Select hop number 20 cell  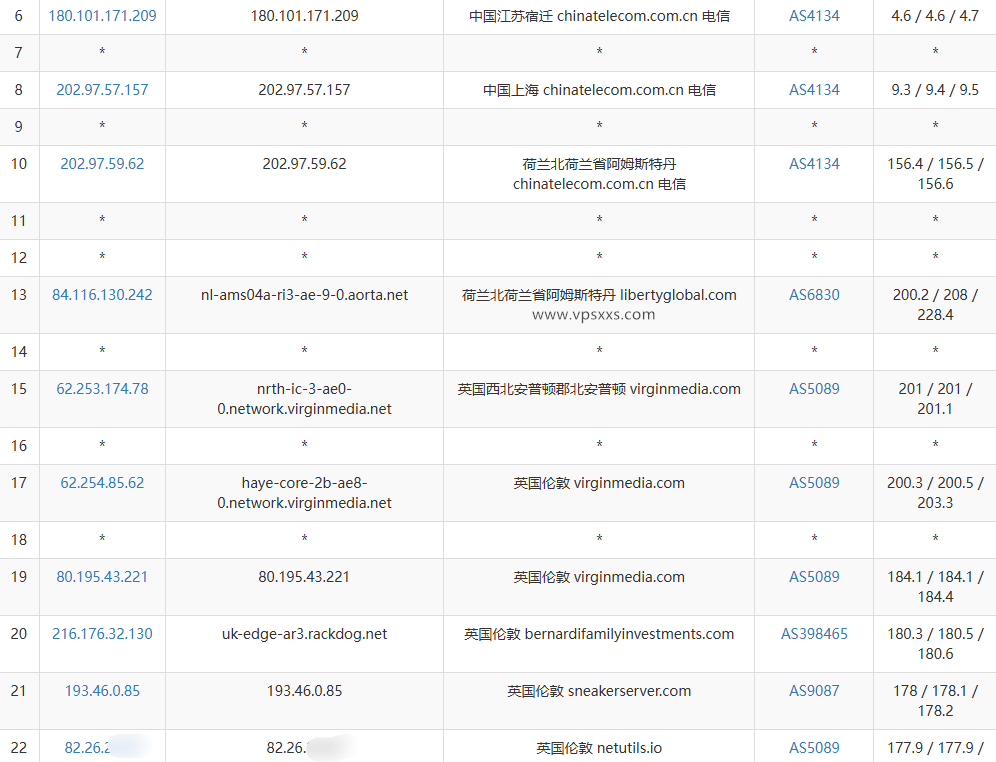pyautogui.click(x=19, y=644)
